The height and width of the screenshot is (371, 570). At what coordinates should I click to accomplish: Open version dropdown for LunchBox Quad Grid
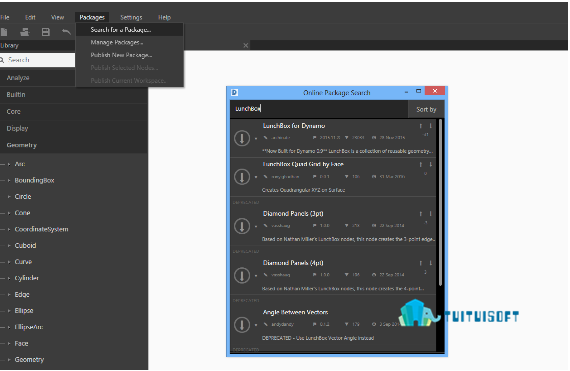(x=256, y=177)
